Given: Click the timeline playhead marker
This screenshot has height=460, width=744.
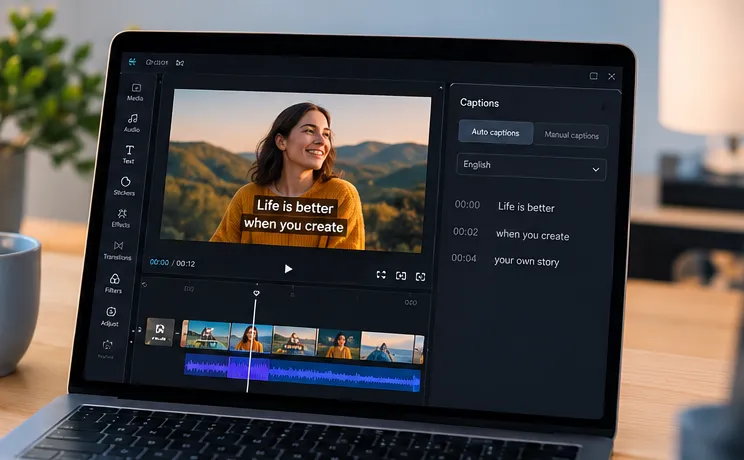Looking at the screenshot, I should 256,293.
